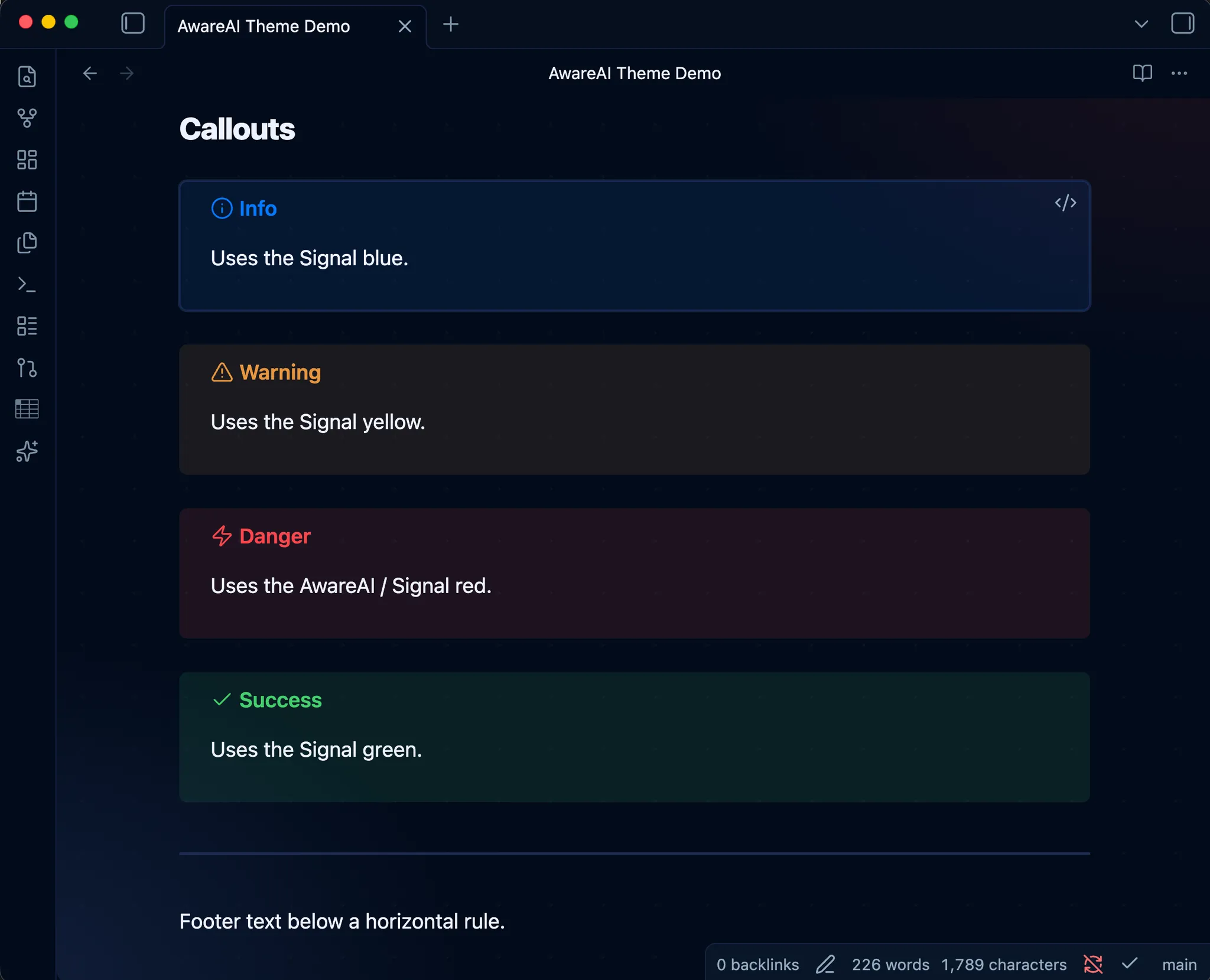Click the note title in header
This screenshot has height=980, width=1210.
pos(635,73)
